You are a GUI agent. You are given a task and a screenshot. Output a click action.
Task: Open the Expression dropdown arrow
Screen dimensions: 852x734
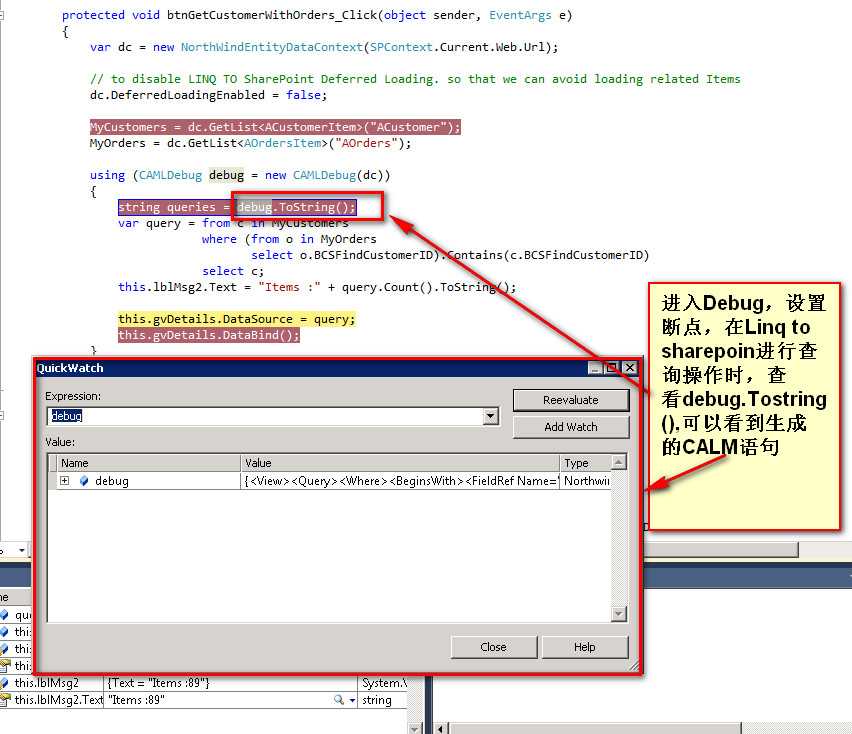(490, 416)
